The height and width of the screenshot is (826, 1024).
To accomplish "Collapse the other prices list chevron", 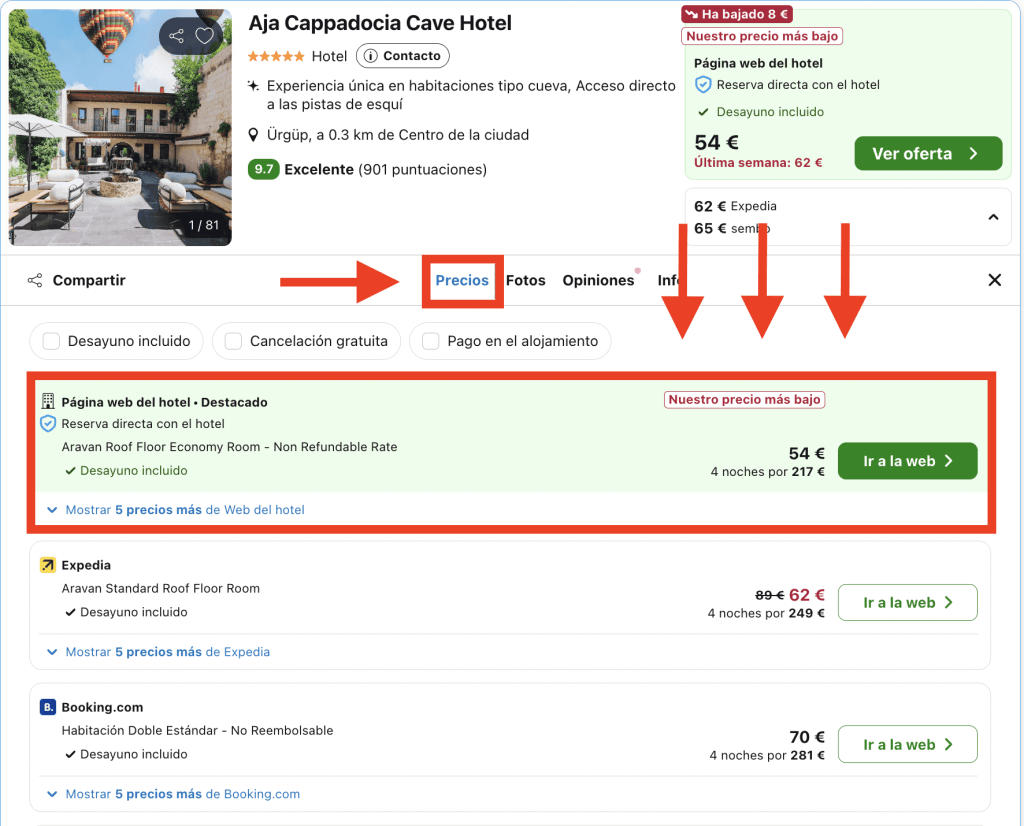I will [993, 217].
